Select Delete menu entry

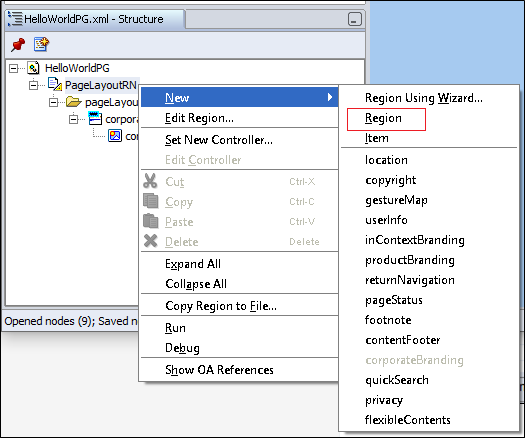coord(239,242)
